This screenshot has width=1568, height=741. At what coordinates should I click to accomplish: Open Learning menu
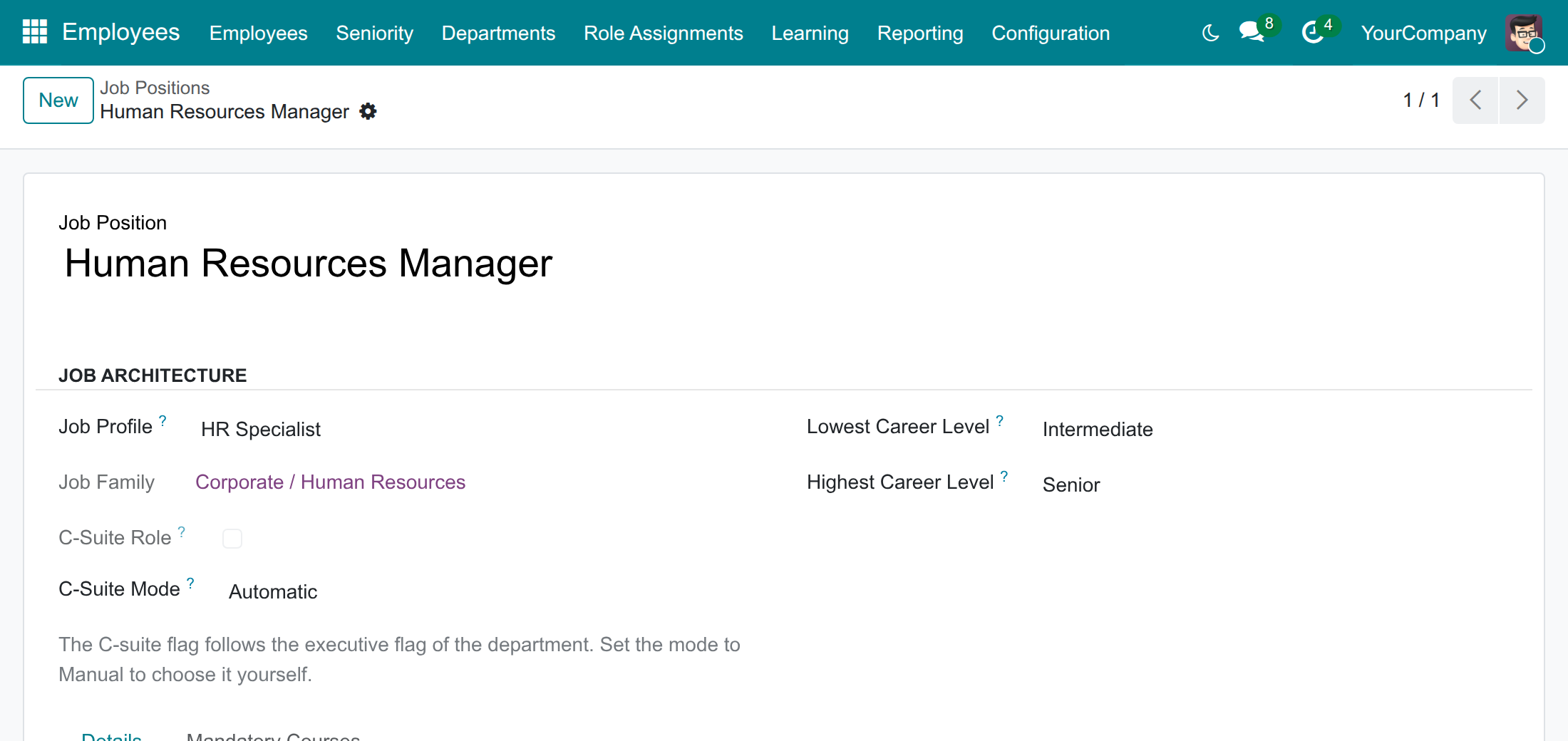click(x=810, y=33)
